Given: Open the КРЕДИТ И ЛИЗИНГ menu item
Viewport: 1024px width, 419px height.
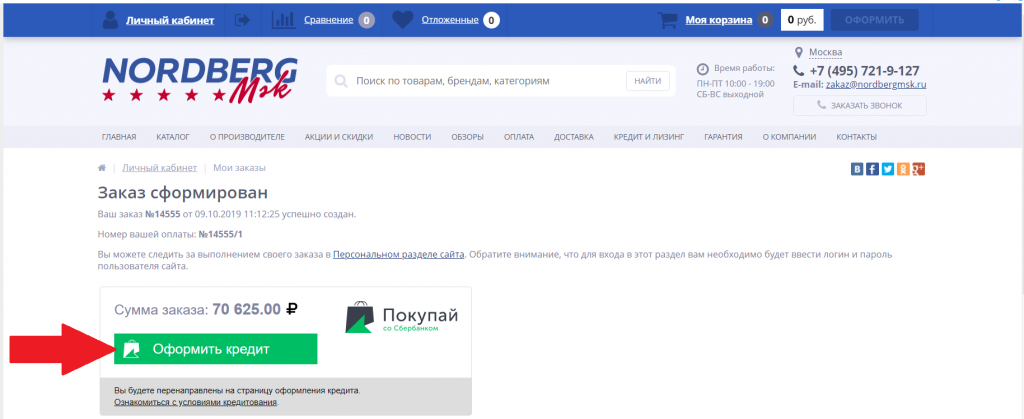Looking at the screenshot, I should coord(648,137).
